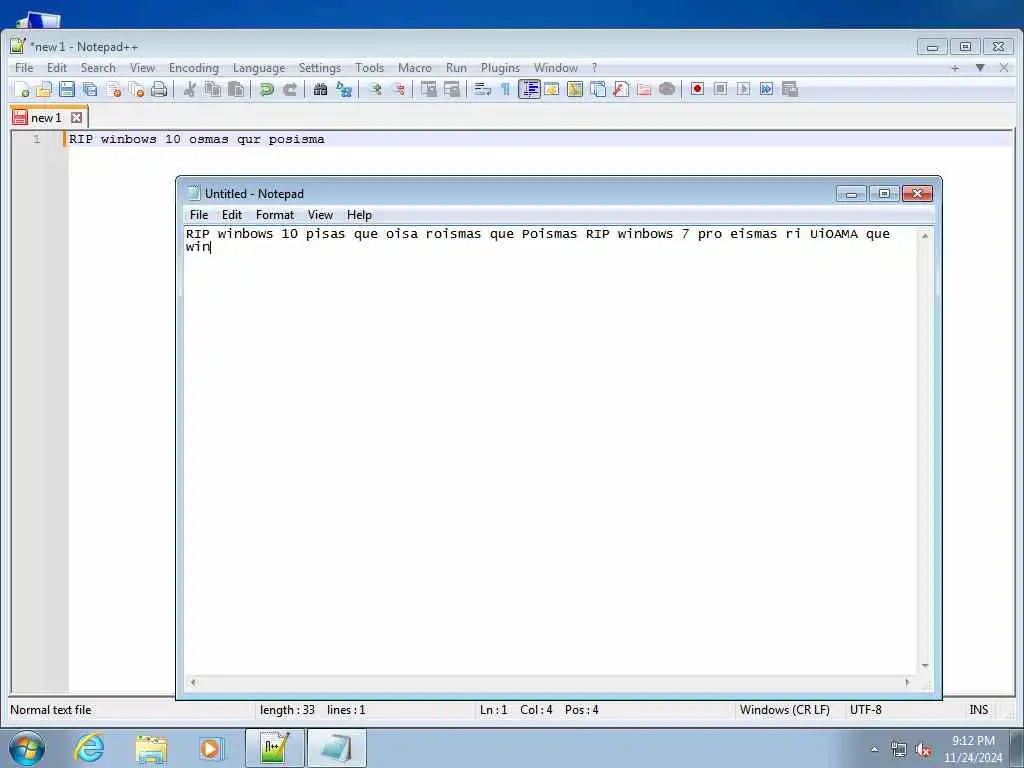The image size is (1024, 768).
Task: Click the Close document toolbar icon
Action: point(114,89)
